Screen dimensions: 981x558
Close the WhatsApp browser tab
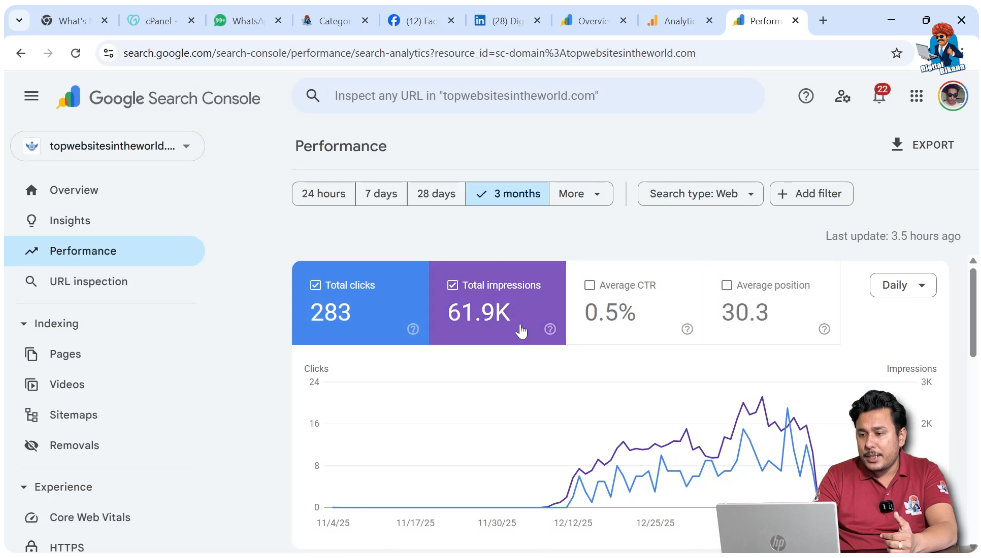pyautogui.click(x=278, y=21)
